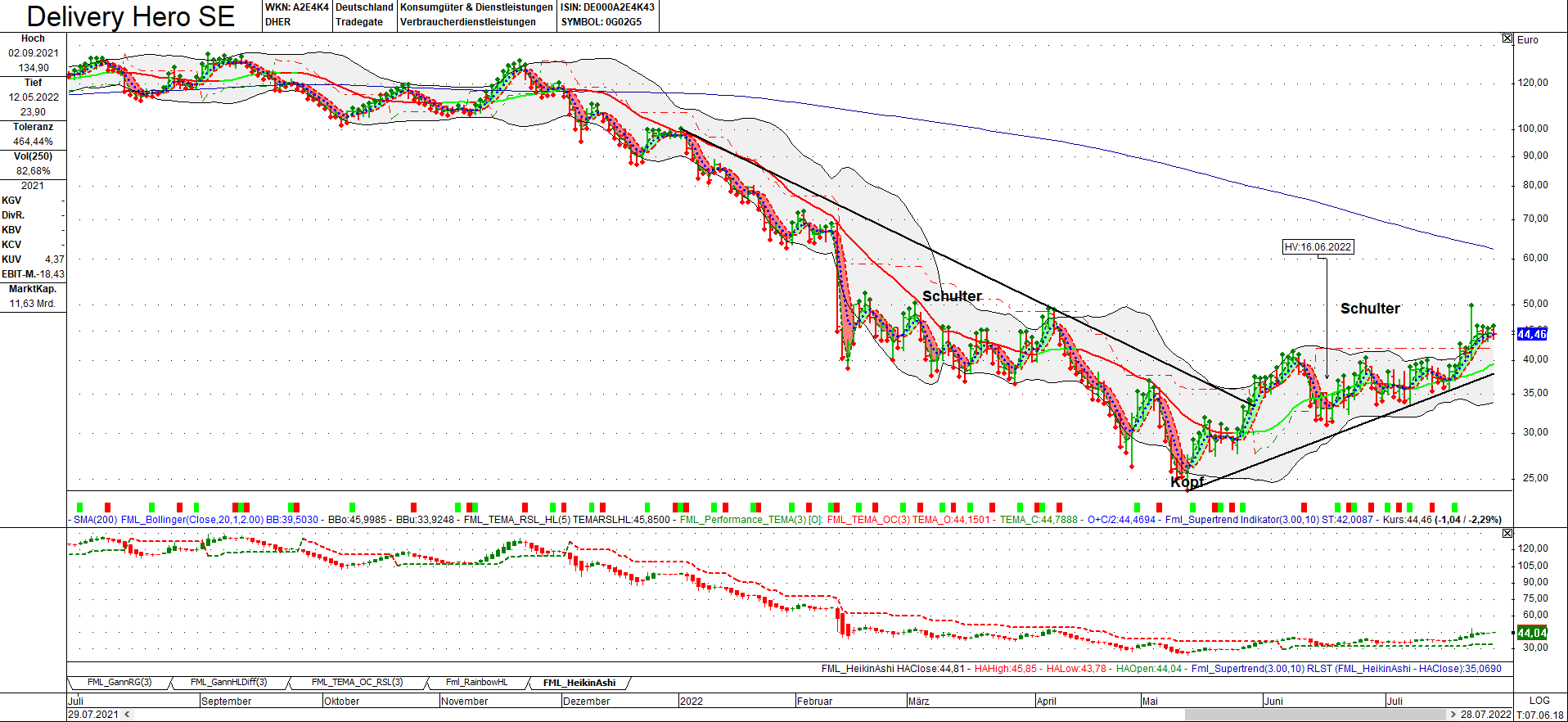Click the HV:16.06.2022 marker label
Viewport: 1568px width, 722px height.
pyautogui.click(x=1318, y=247)
